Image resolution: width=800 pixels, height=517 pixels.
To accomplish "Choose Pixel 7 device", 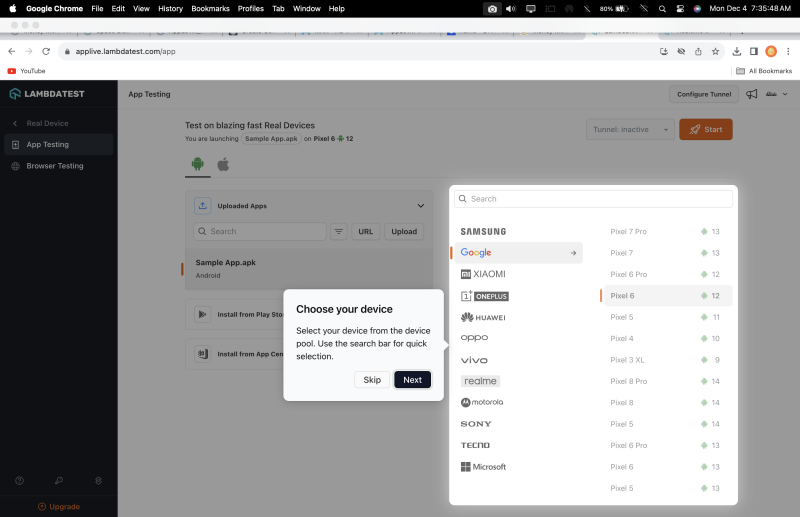I will (x=668, y=253).
